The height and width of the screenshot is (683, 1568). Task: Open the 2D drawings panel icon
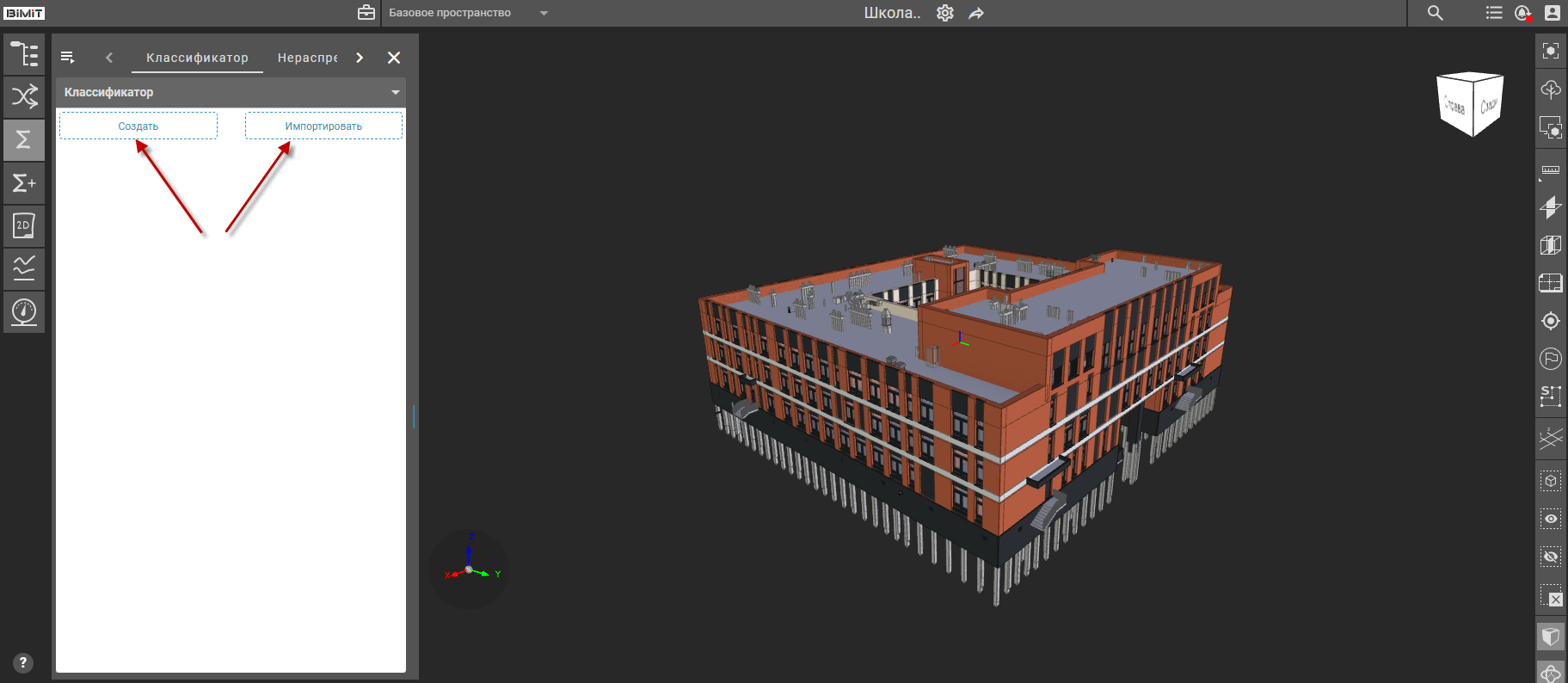coord(24,225)
